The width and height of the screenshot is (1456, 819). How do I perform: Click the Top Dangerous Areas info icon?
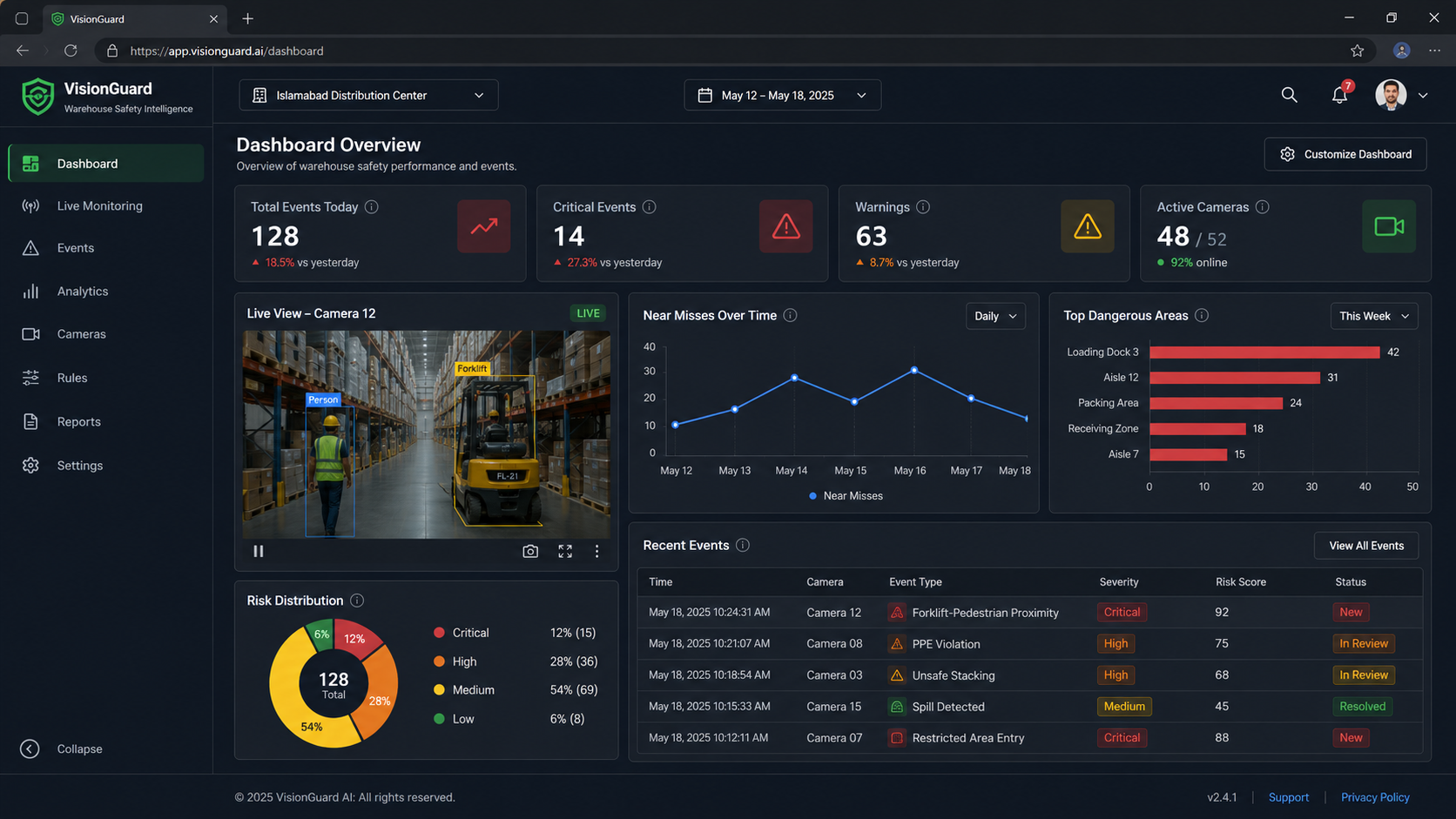pos(1202,315)
